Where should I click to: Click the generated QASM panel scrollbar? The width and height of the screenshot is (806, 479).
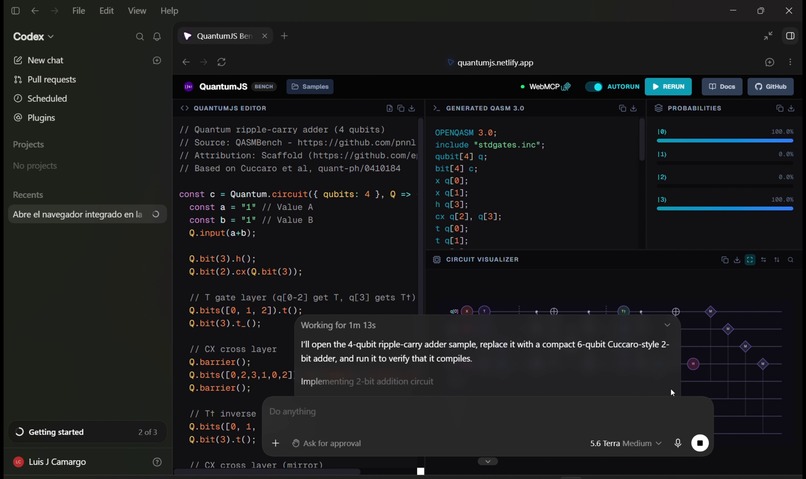642,140
